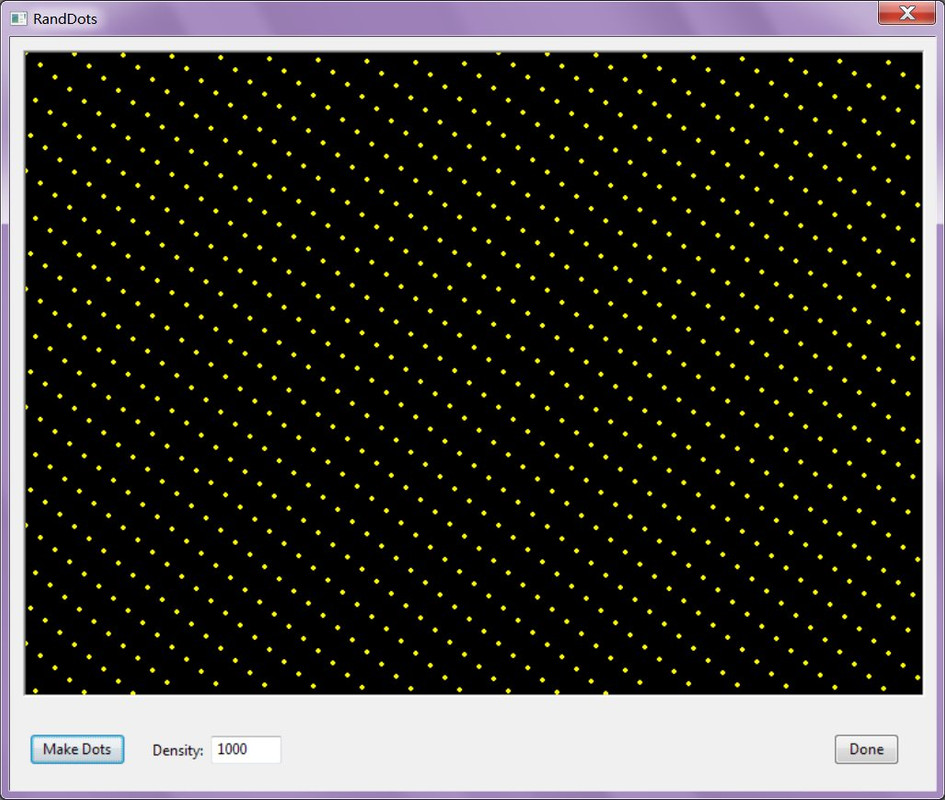Click the Density label

(178, 751)
